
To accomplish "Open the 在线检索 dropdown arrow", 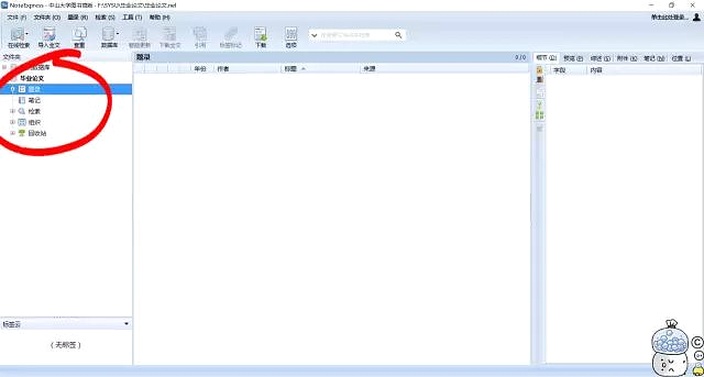I will (27, 34).
